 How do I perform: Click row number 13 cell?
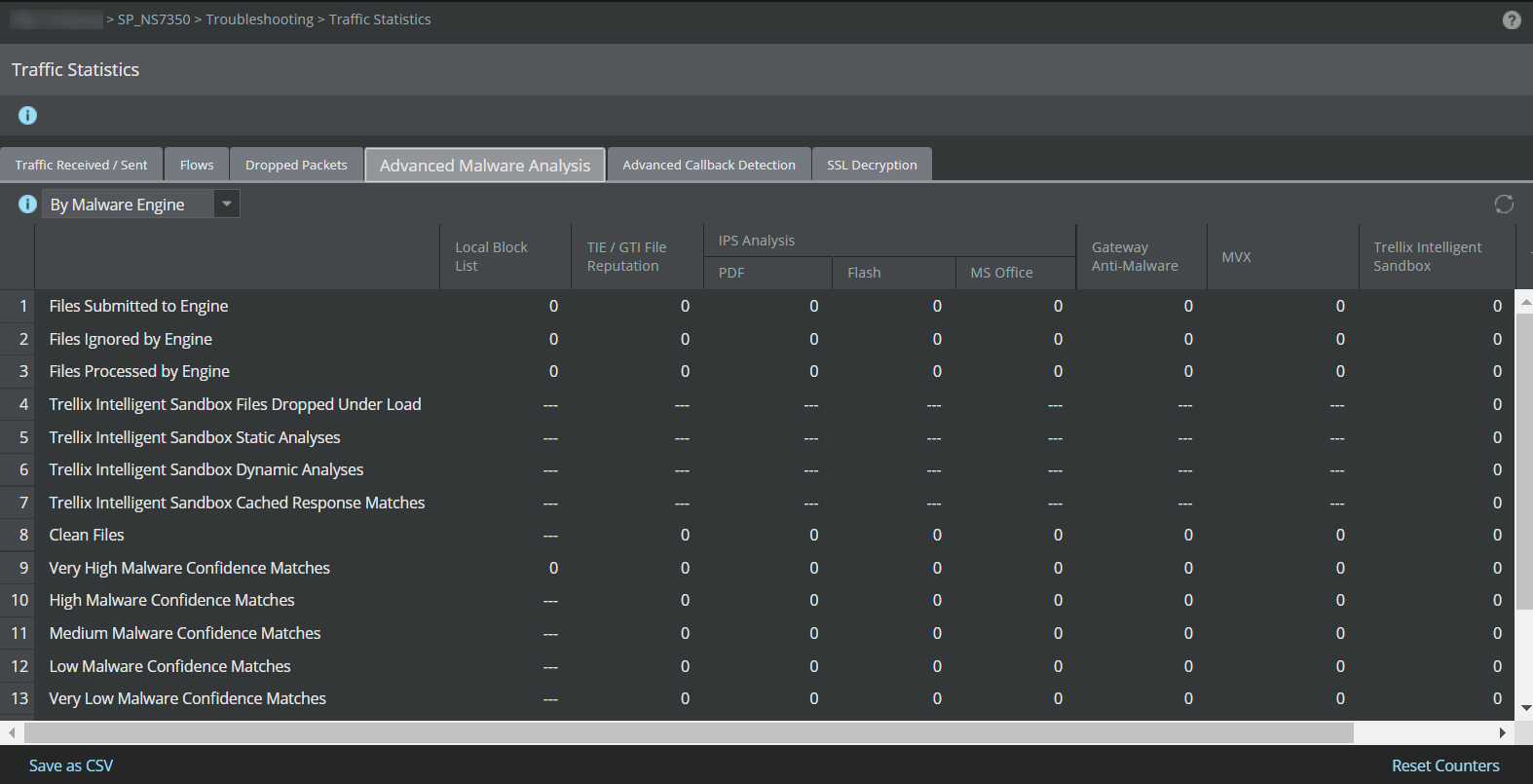point(18,698)
